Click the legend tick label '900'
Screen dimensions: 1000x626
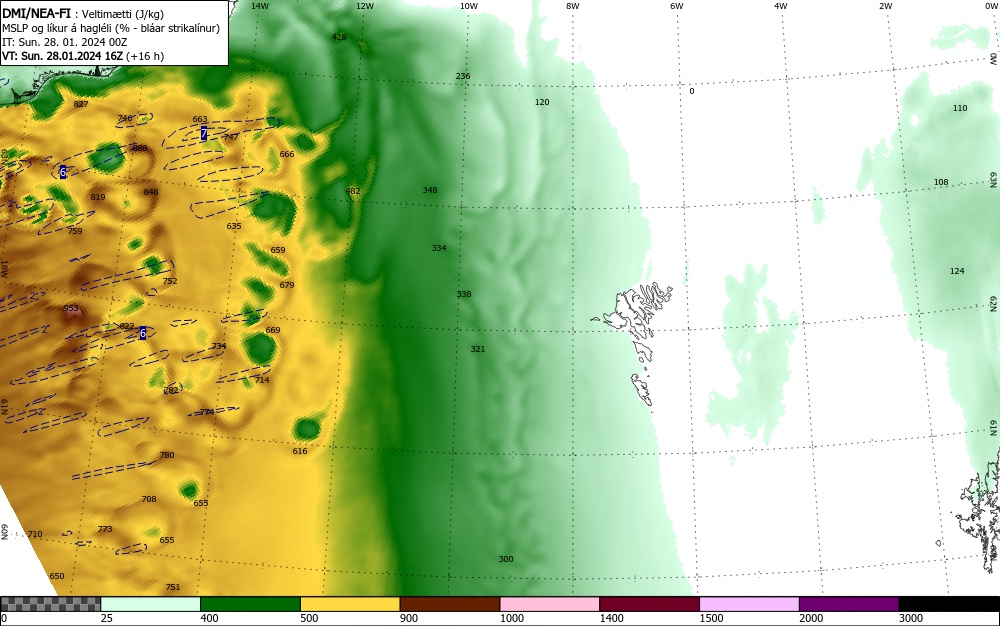click(x=409, y=618)
